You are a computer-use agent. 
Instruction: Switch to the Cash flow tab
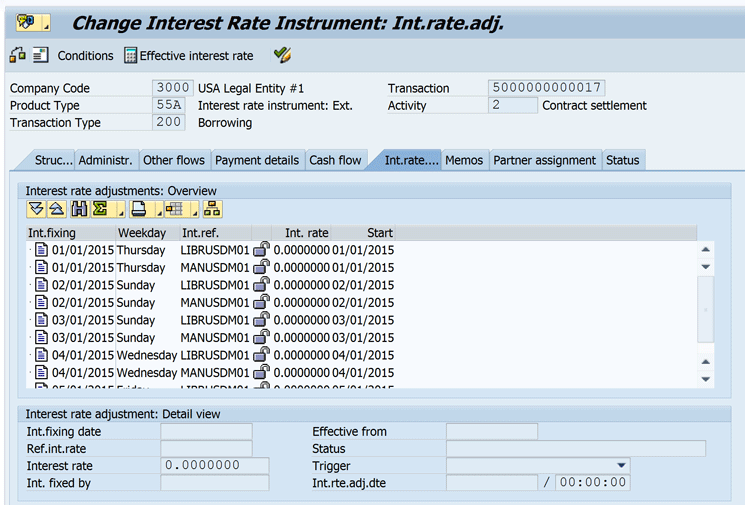335,160
